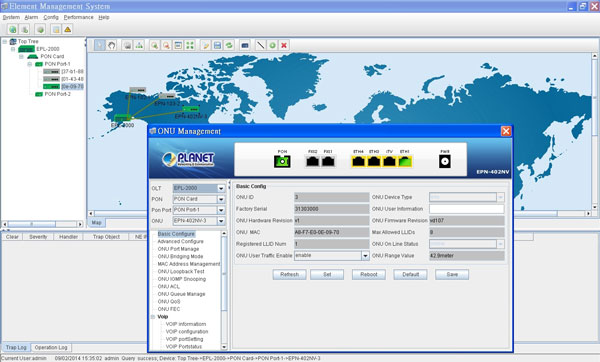
Task: Click the pencil edit icon in map toolbar
Action: tap(205, 45)
